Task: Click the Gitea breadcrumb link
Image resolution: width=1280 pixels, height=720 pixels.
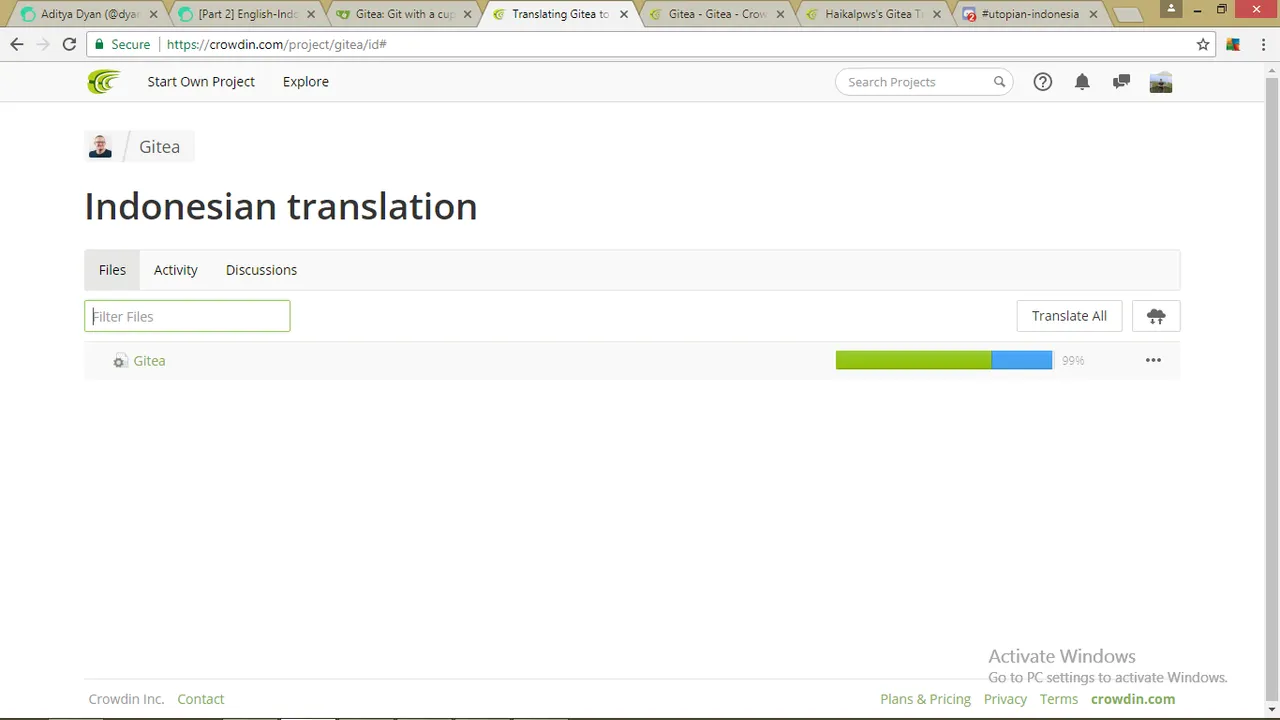Action: click(x=160, y=146)
